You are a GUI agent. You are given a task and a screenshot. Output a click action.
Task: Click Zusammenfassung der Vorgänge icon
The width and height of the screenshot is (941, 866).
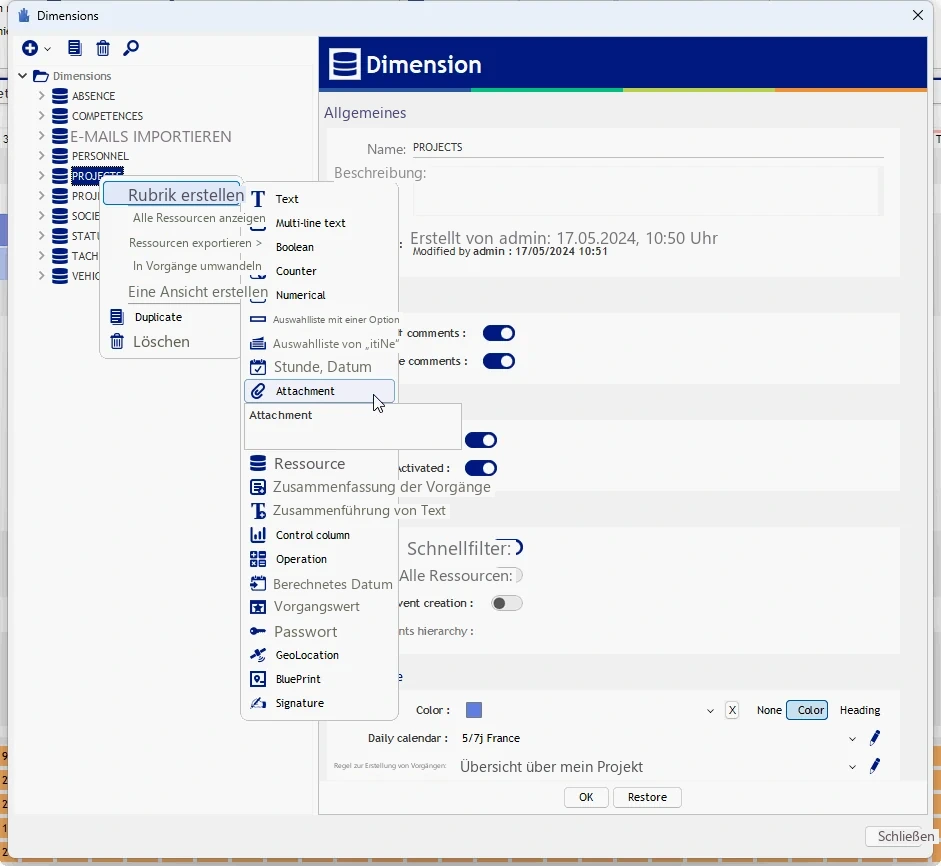[258, 487]
